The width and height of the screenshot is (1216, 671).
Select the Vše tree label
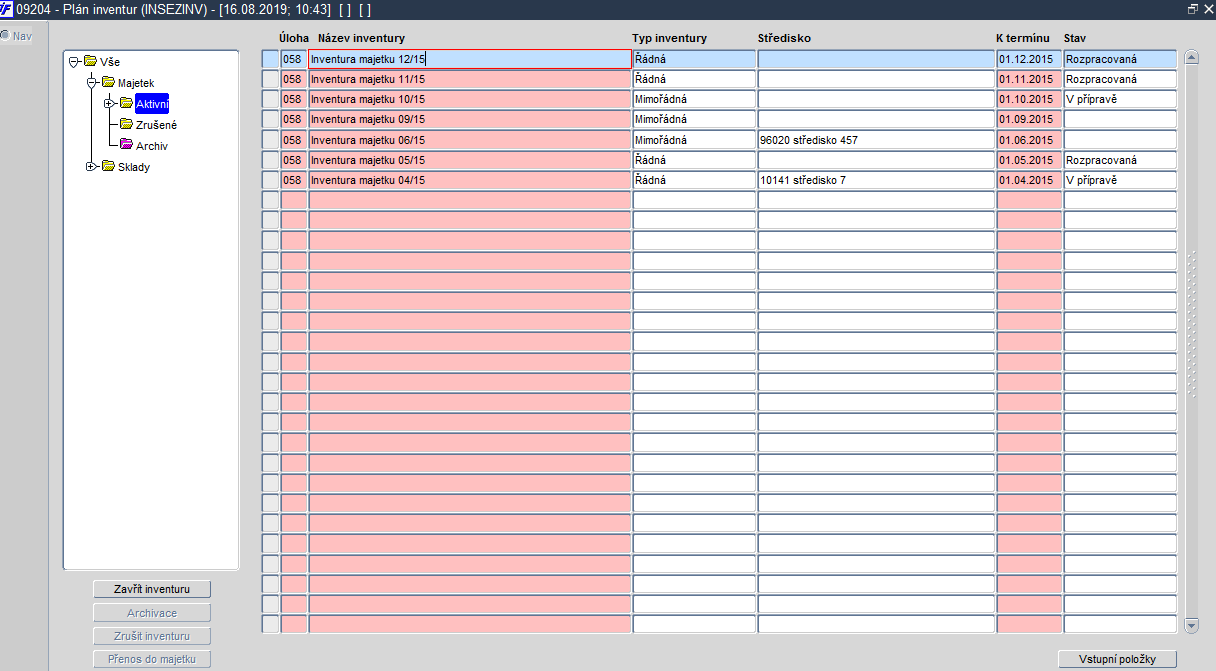pyautogui.click(x=110, y=62)
